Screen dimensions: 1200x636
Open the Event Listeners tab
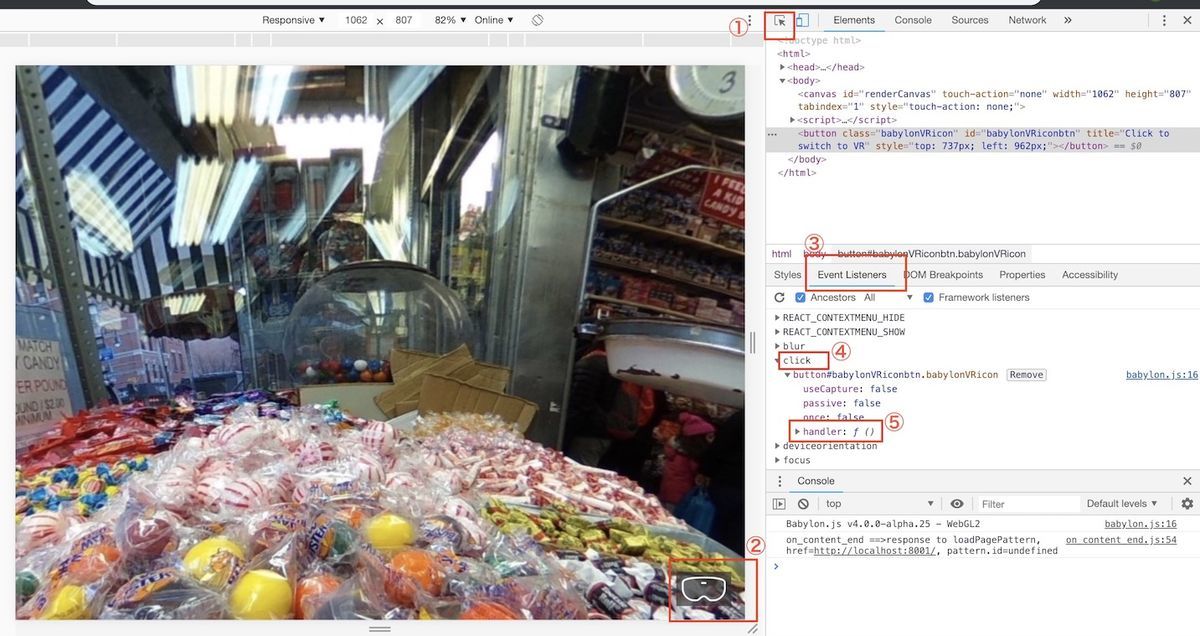pos(852,275)
